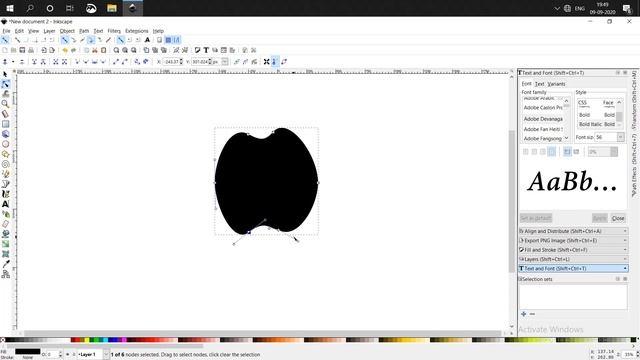This screenshot has height=360, width=640.
Task: Open the Filters menu
Action: click(114, 31)
